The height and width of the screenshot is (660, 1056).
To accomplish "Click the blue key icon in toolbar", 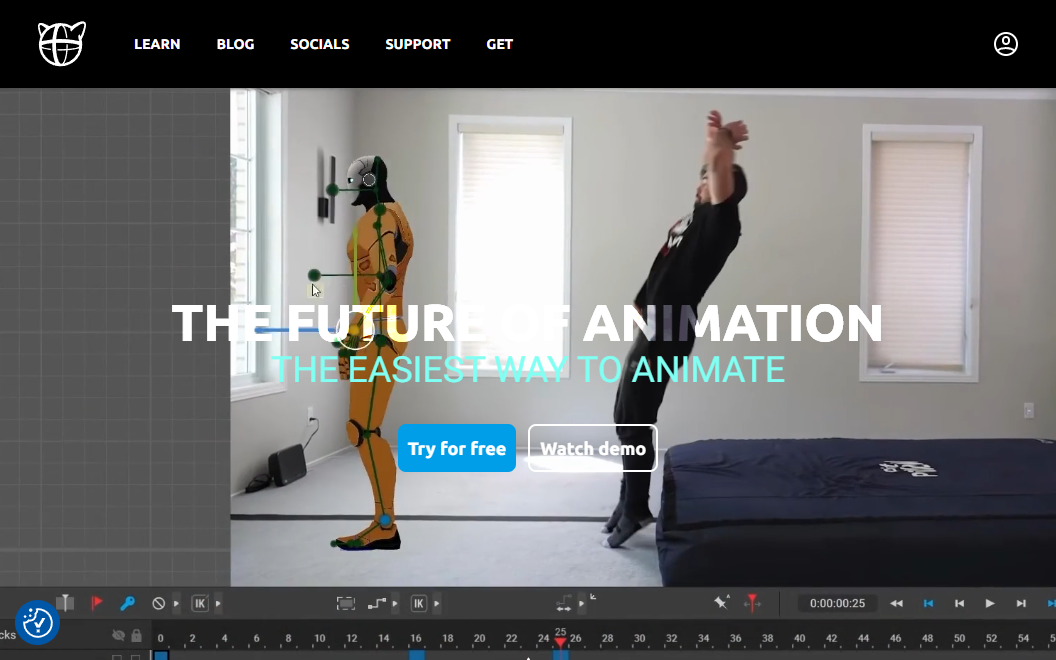I will coord(127,603).
